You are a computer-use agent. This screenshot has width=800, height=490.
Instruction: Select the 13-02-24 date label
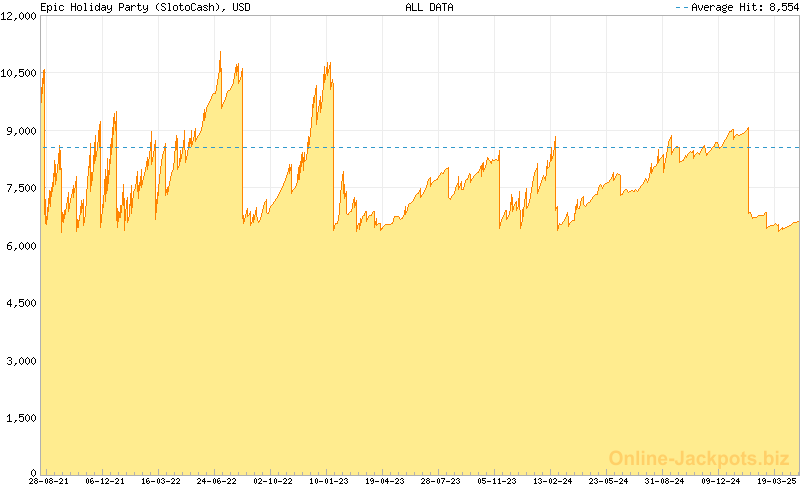(x=552, y=481)
